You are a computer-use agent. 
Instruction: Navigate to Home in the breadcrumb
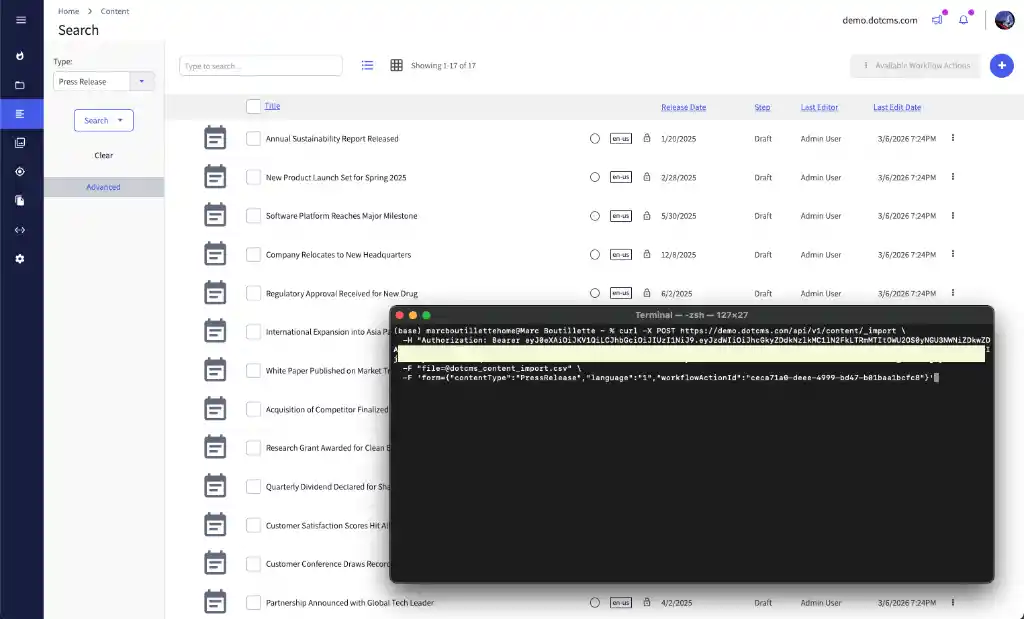coord(68,11)
